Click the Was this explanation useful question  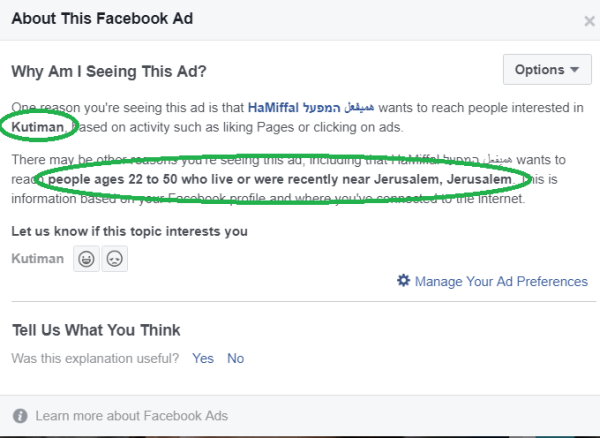tap(95, 358)
